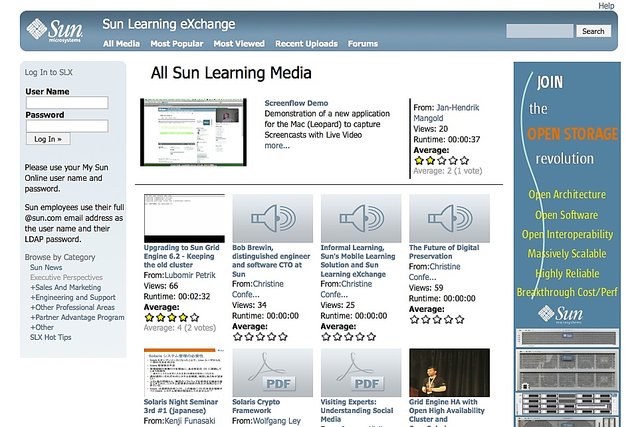Open Grid Engine HA with Open High Availability title
Image resolution: width=640 pixels, height=427 pixels.
(x=447, y=410)
